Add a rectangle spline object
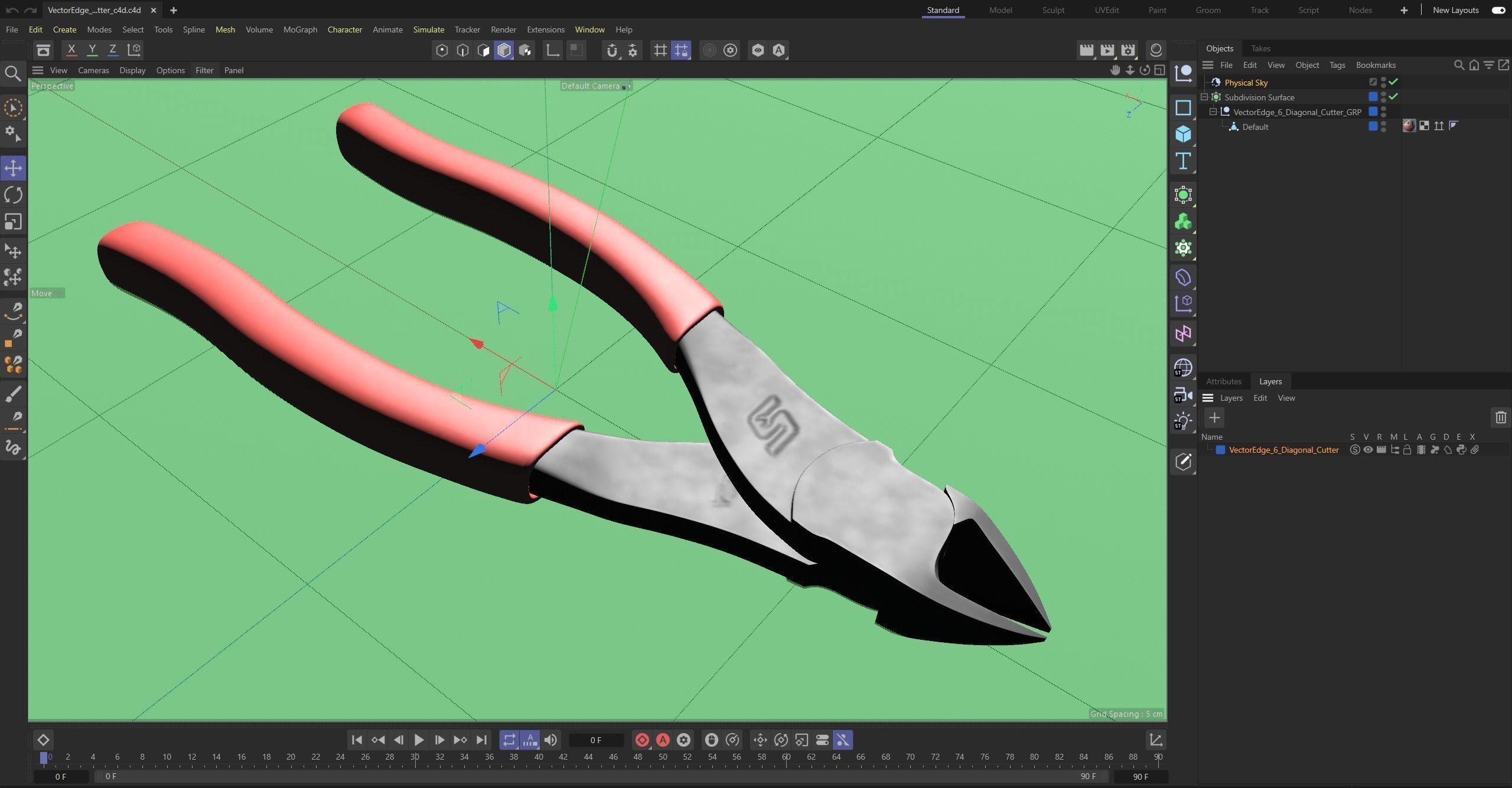The width and height of the screenshot is (1512, 788). click(x=1183, y=107)
